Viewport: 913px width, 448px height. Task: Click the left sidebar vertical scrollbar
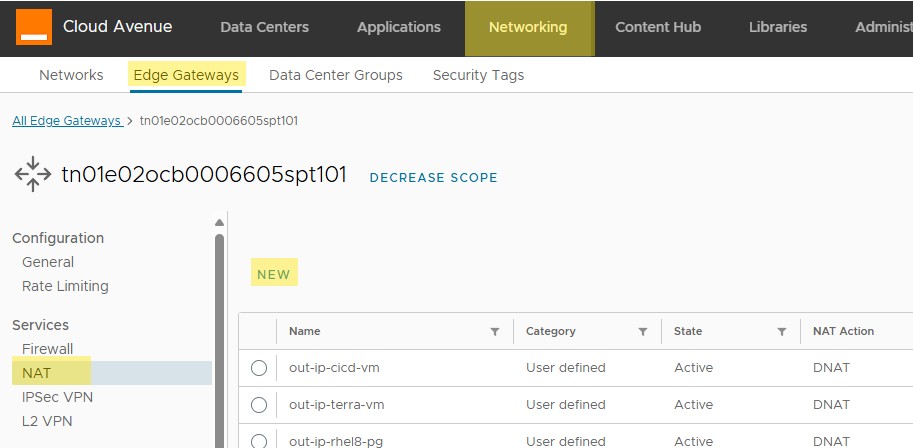pyautogui.click(x=219, y=320)
